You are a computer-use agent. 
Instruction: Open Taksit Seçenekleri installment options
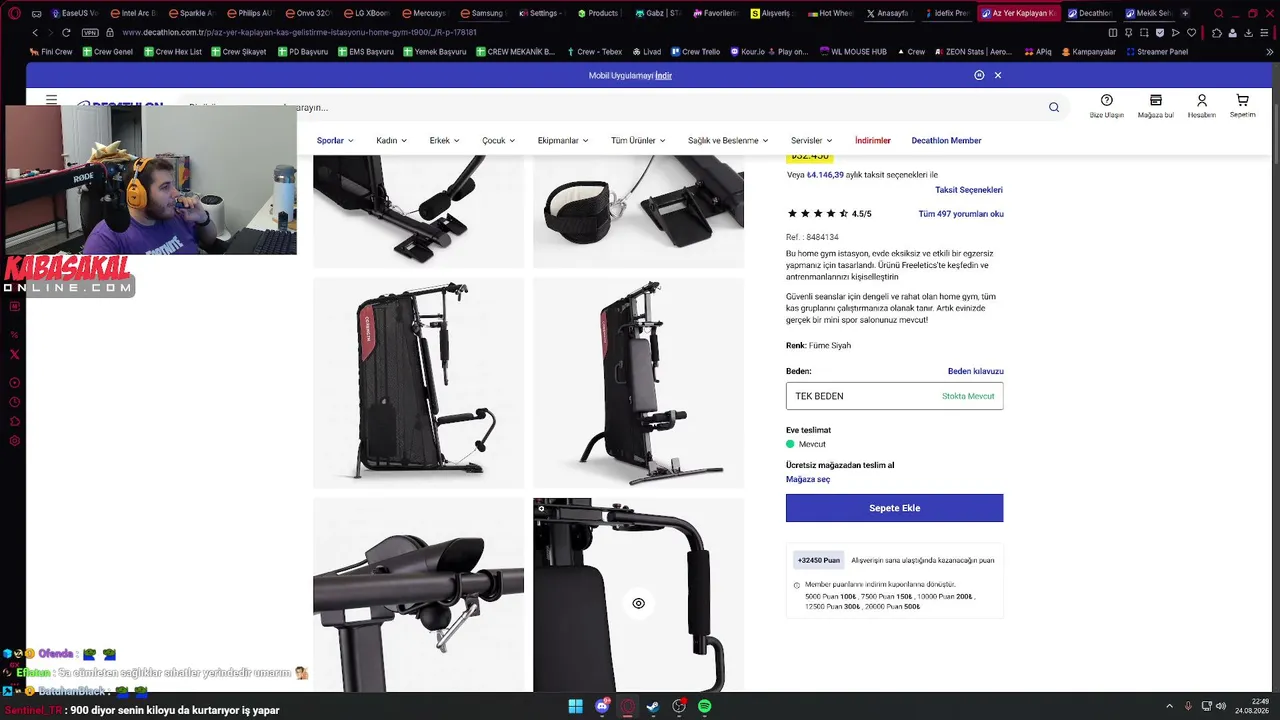969,190
